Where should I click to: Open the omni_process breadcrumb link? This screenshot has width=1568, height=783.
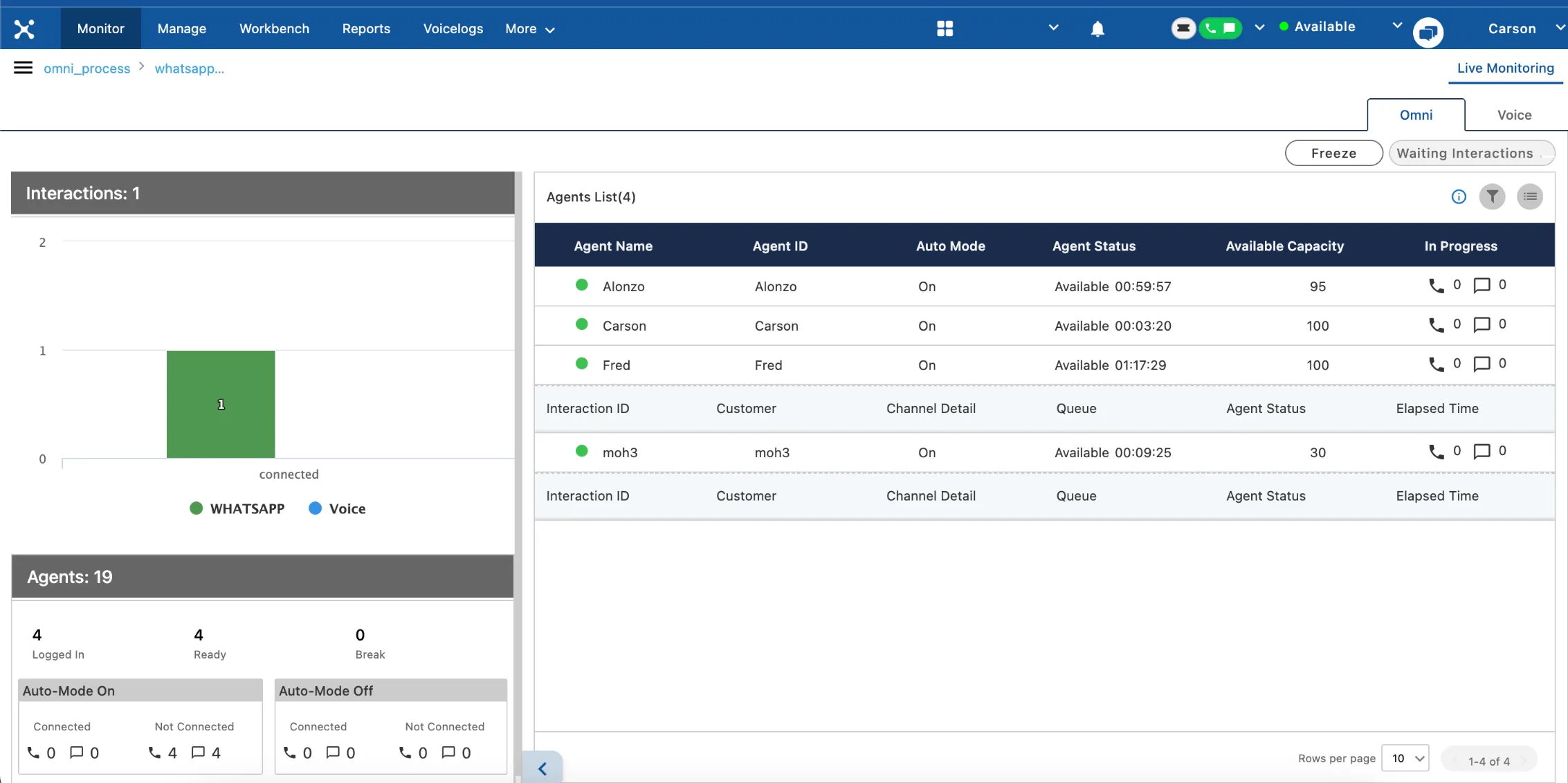pos(87,68)
